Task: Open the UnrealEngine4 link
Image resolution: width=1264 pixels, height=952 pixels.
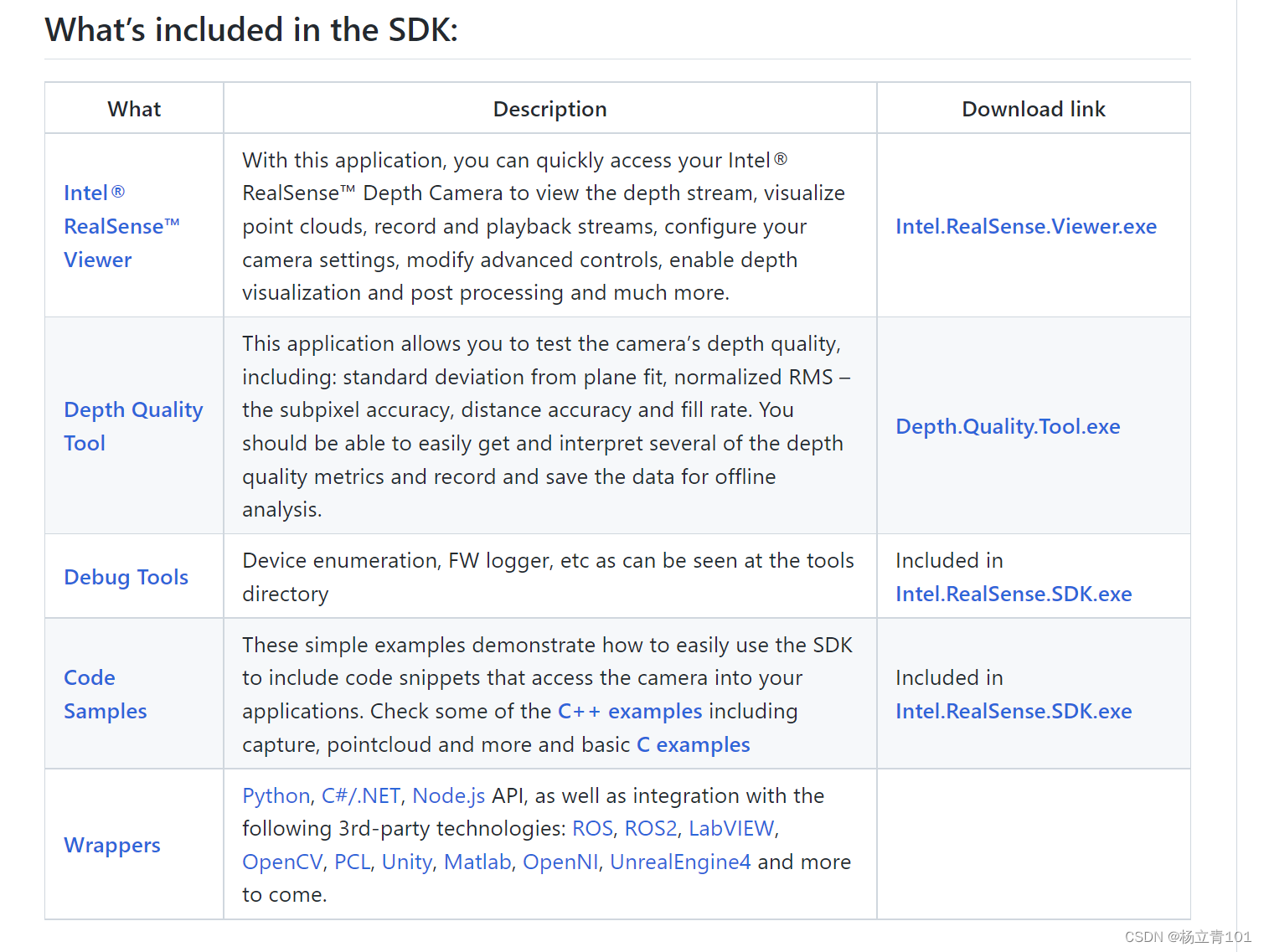Action: tap(679, 862)
